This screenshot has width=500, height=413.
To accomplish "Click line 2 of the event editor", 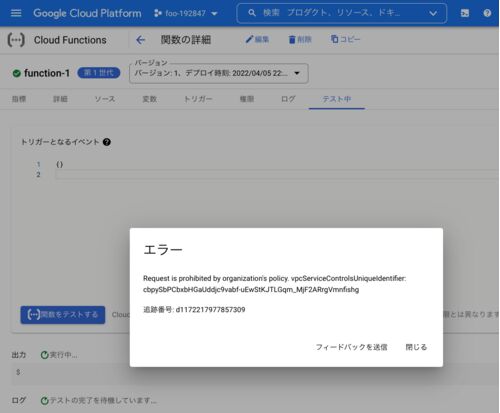I will point(277,174).
